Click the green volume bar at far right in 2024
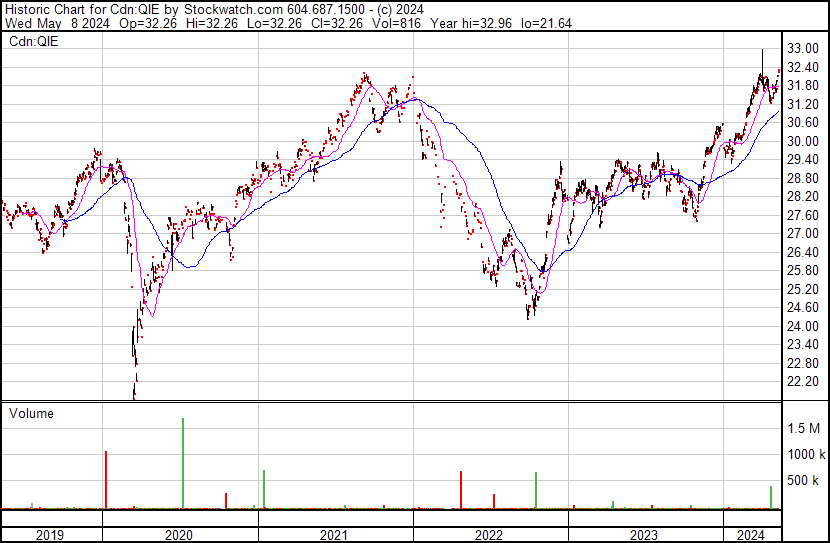The height and width of the screenshot is (543, 830). pos(770,497)
